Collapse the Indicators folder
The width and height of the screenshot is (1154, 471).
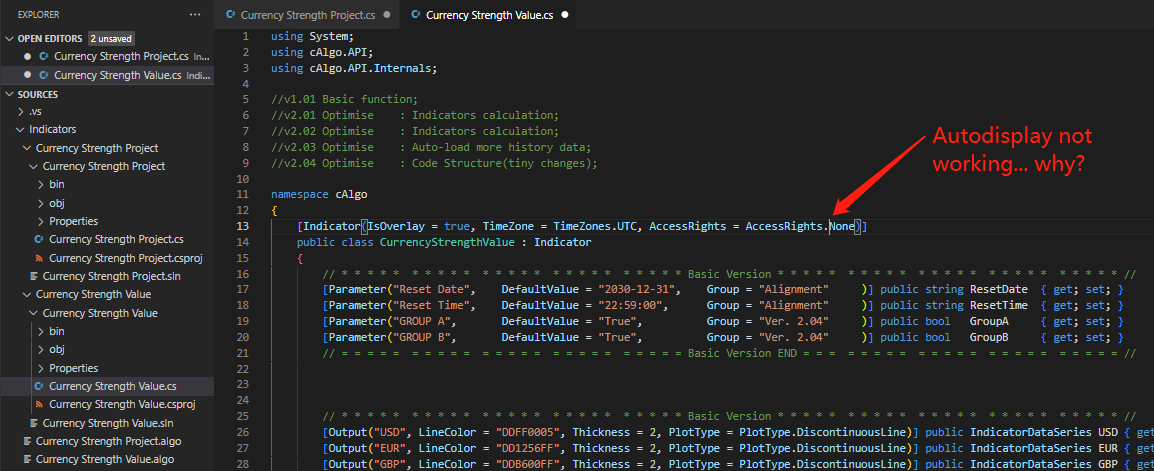pos(21,130)
